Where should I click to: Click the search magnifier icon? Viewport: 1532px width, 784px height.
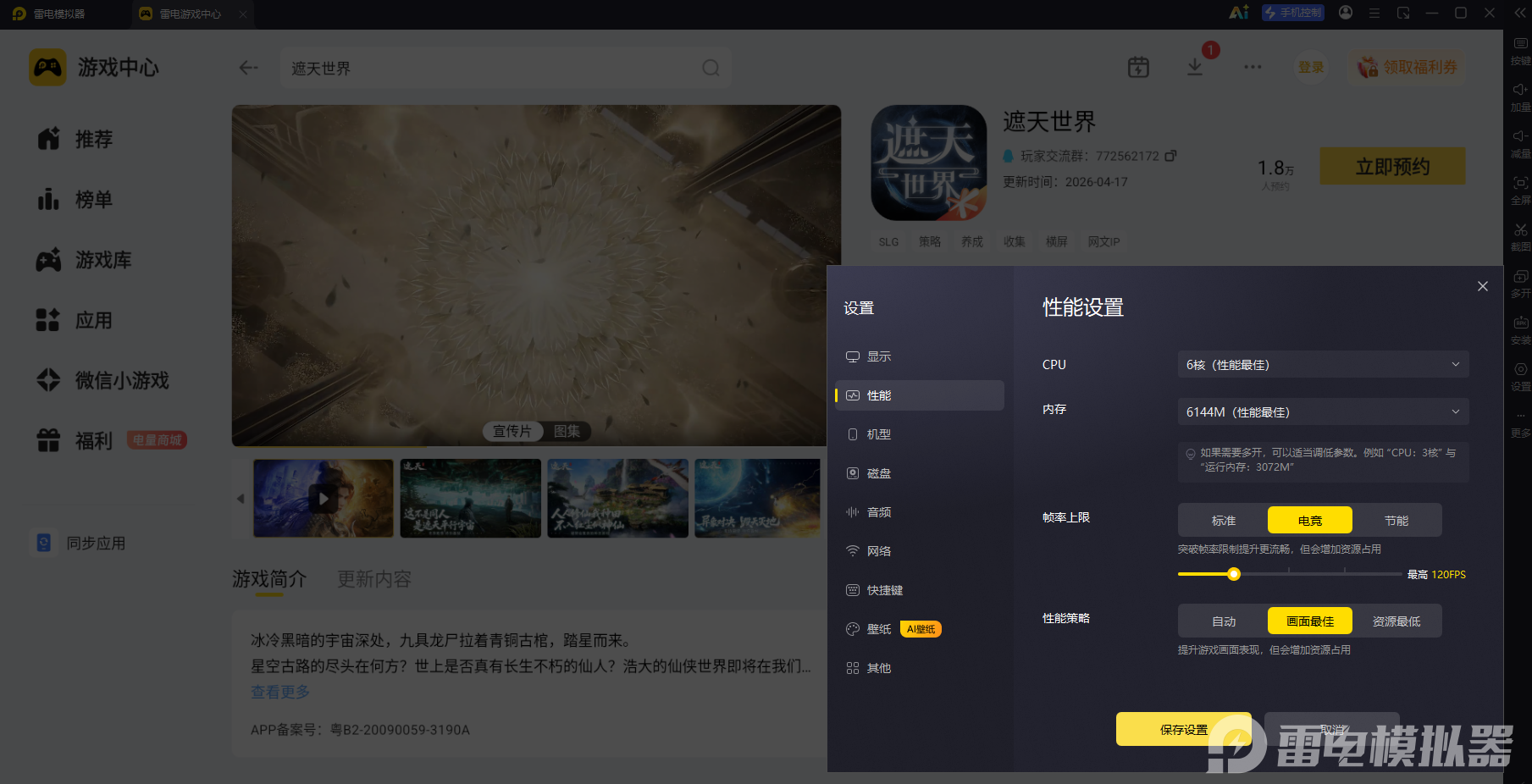point(711,68)
